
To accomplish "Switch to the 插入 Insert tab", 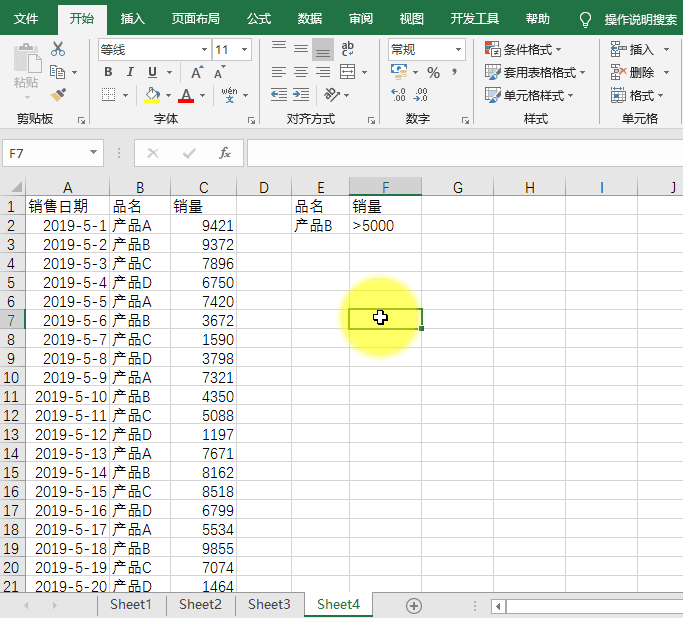I will coord(132,19).
